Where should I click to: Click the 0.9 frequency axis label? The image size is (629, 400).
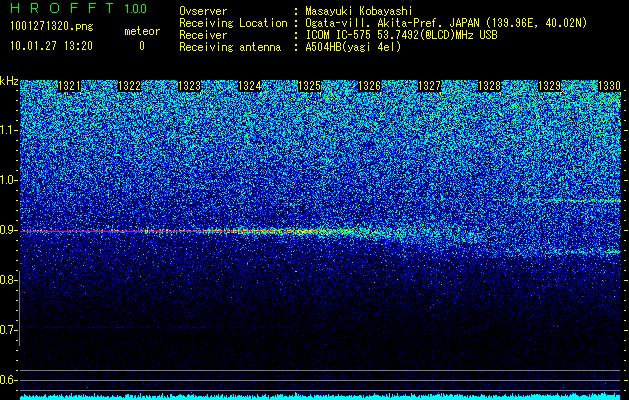click(9, 230)
